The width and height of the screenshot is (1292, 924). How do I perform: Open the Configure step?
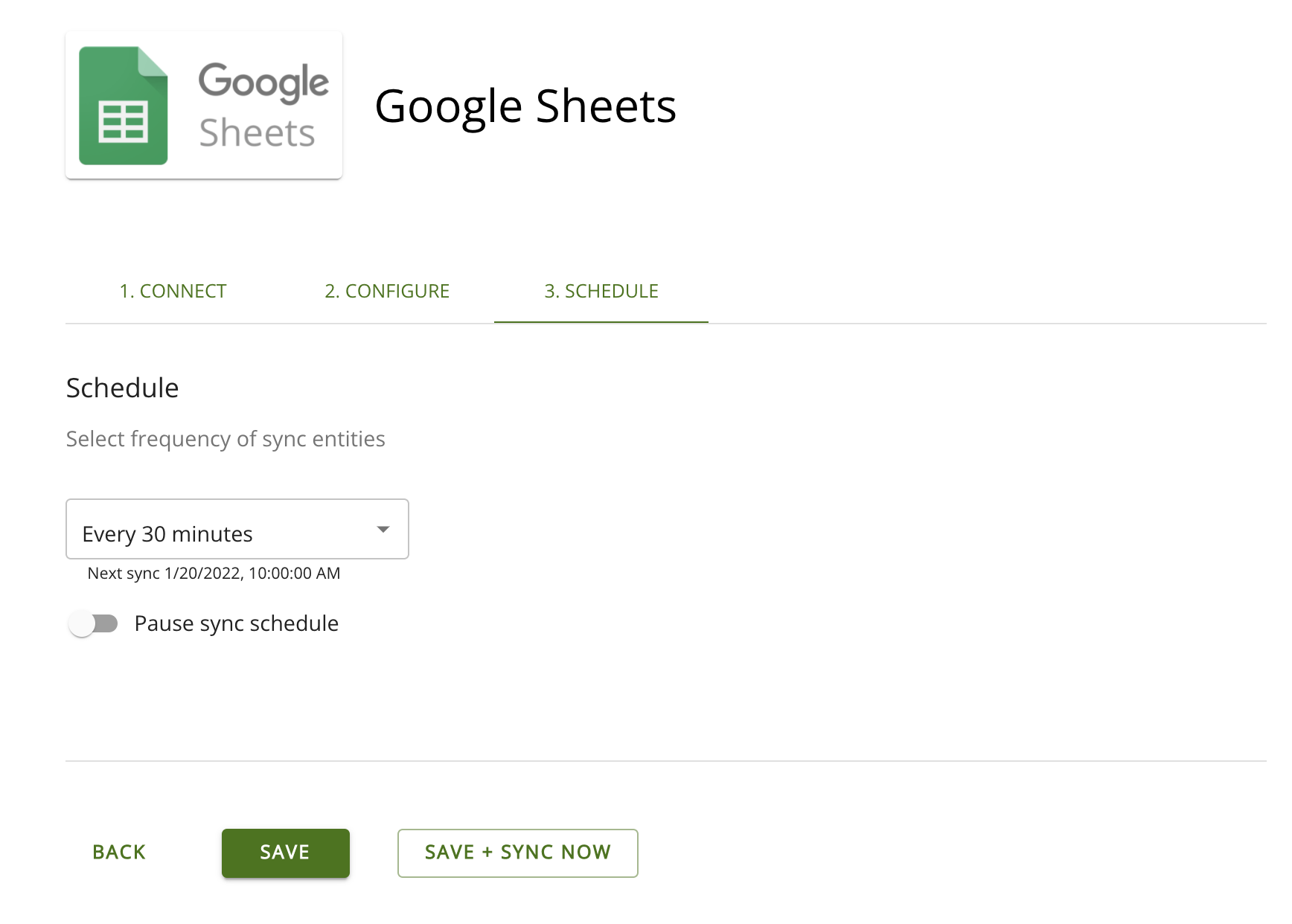[386, 291]
